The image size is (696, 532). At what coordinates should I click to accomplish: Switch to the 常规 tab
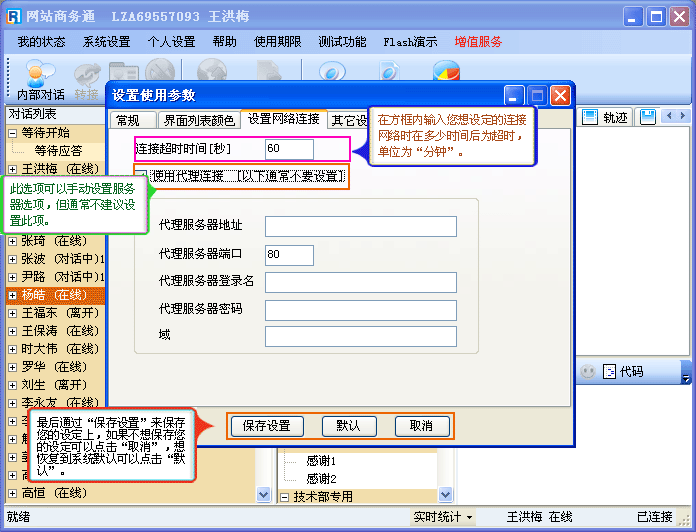(128, 120)
